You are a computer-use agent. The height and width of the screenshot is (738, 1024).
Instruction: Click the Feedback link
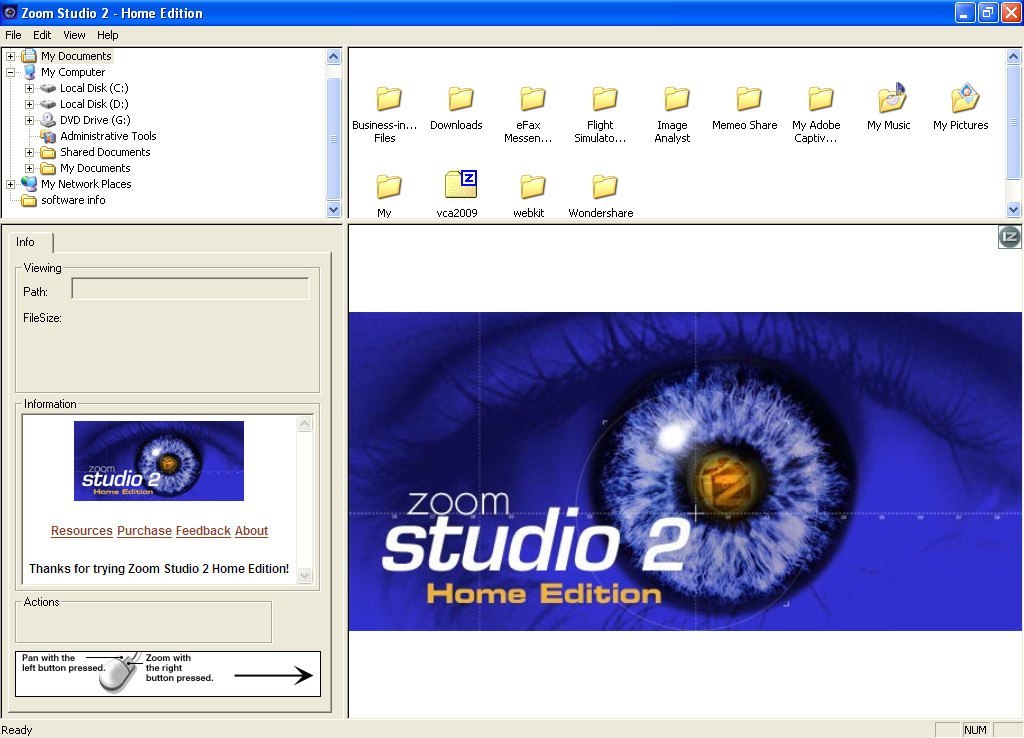tap(203, 531)
